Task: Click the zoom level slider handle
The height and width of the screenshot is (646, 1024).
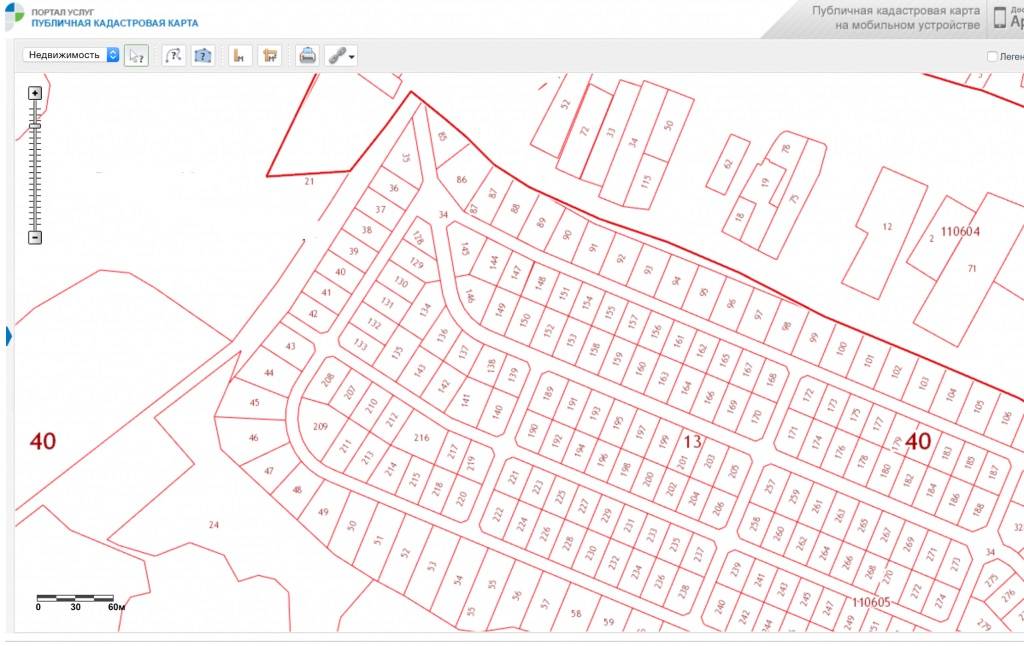Action: (x=35, y=125)
